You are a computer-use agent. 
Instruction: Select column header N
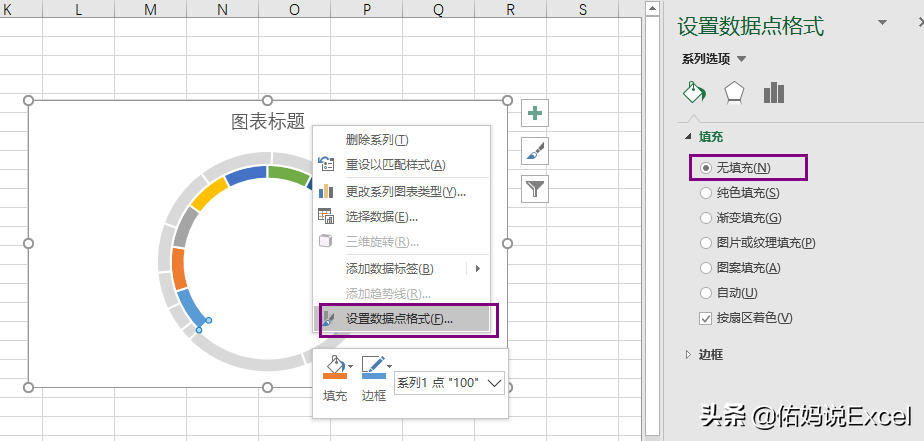[x=222, y=9]
